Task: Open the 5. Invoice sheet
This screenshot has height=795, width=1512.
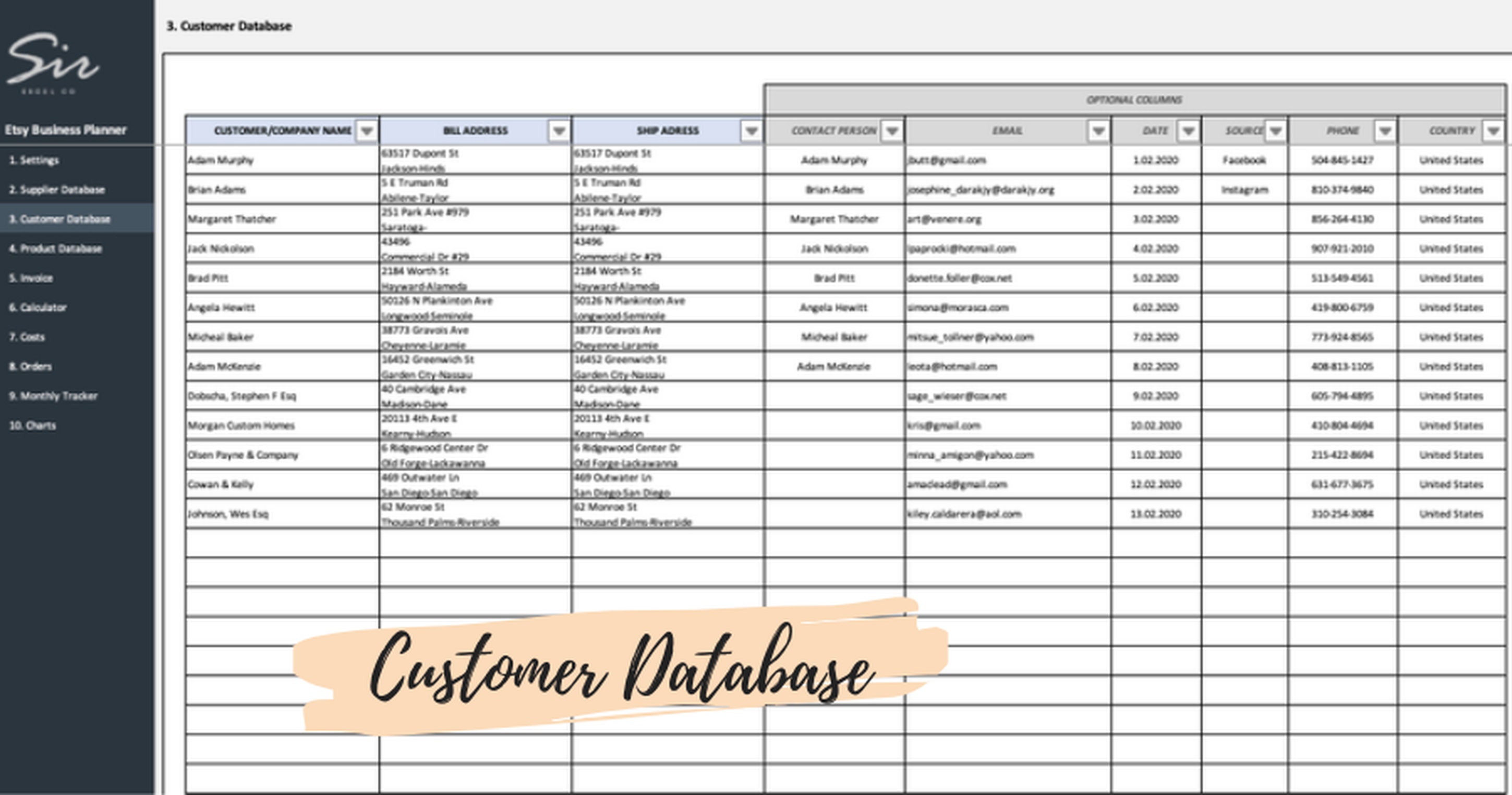Action: point(31,278)
